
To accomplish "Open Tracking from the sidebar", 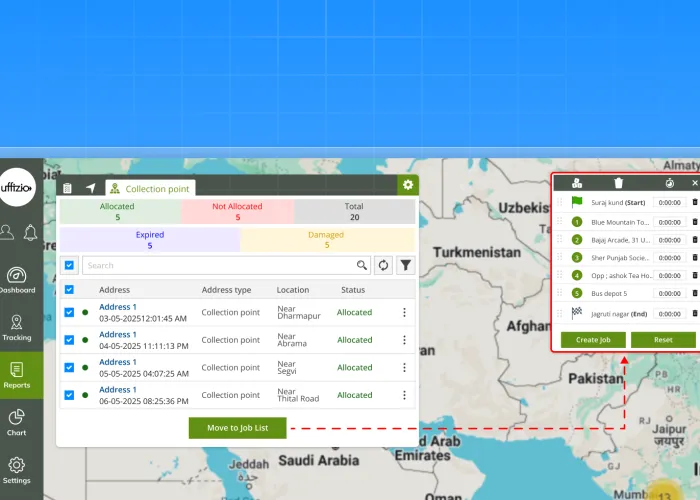I will (x=16, y=327).
